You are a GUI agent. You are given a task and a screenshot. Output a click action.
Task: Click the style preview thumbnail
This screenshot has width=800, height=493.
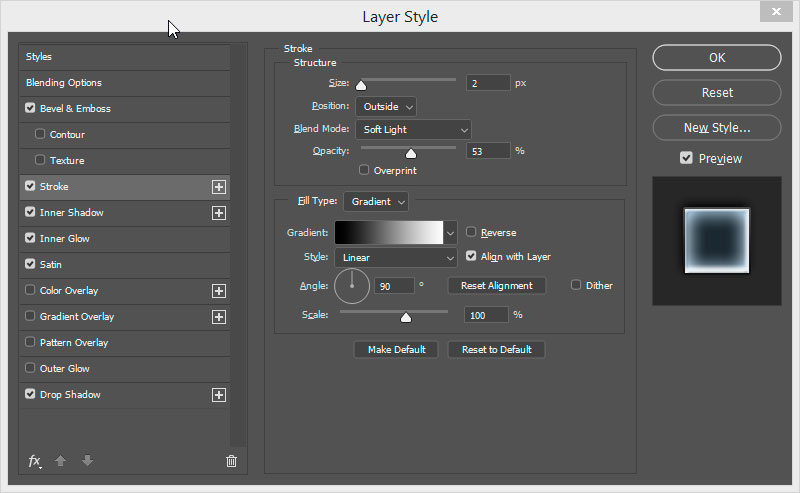717,241
